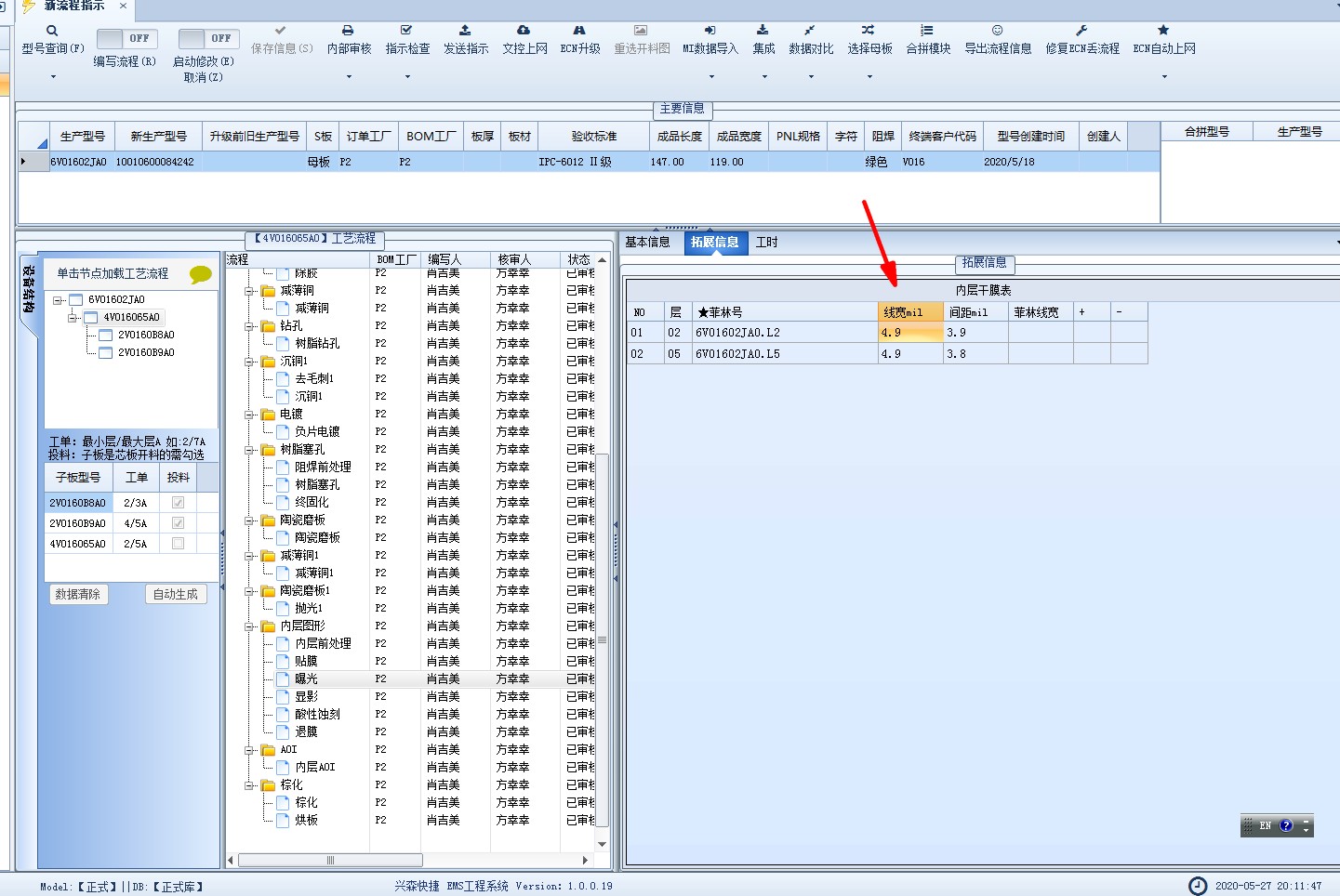Click the 发送指示 toolbar icon
1340x896 pixels.
pos(466,31)
